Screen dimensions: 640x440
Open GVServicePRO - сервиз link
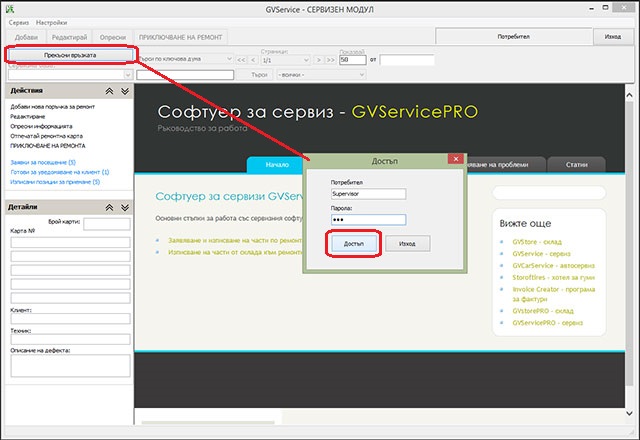pyautogui.click(x=547, y=323)
